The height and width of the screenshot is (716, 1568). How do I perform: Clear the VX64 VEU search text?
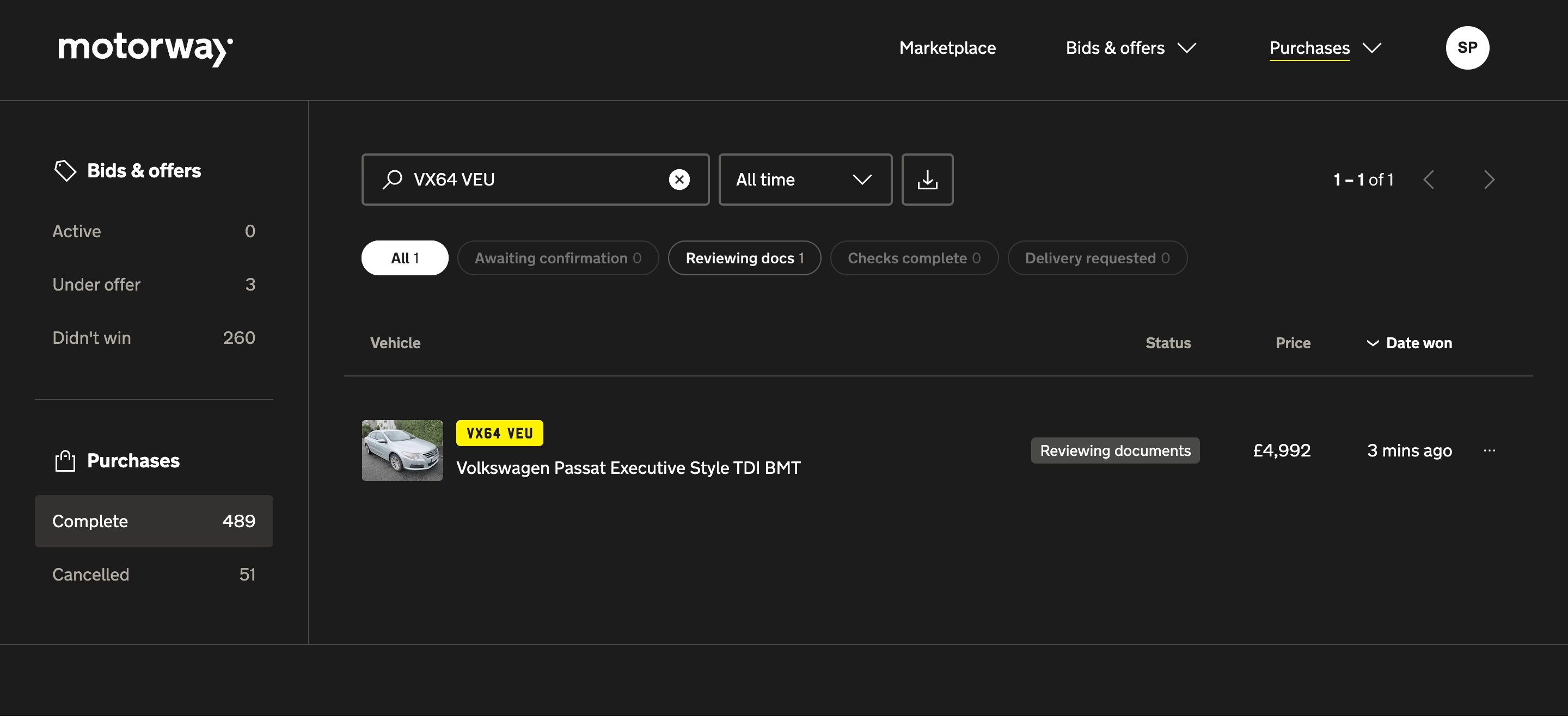(x=679, y=180)
